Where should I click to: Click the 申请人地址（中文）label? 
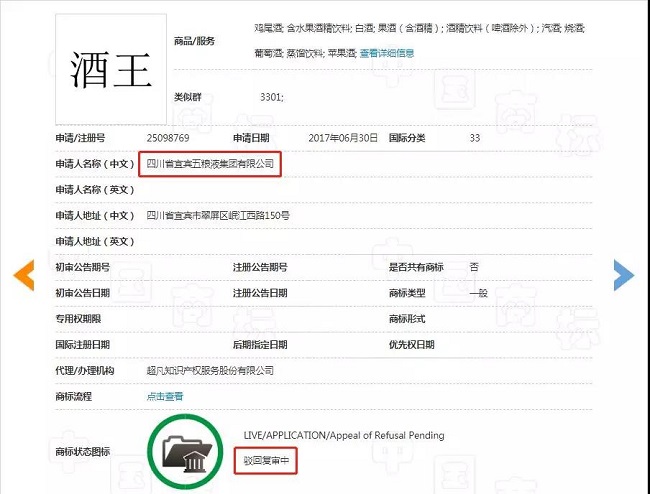[x=95, y=216]
